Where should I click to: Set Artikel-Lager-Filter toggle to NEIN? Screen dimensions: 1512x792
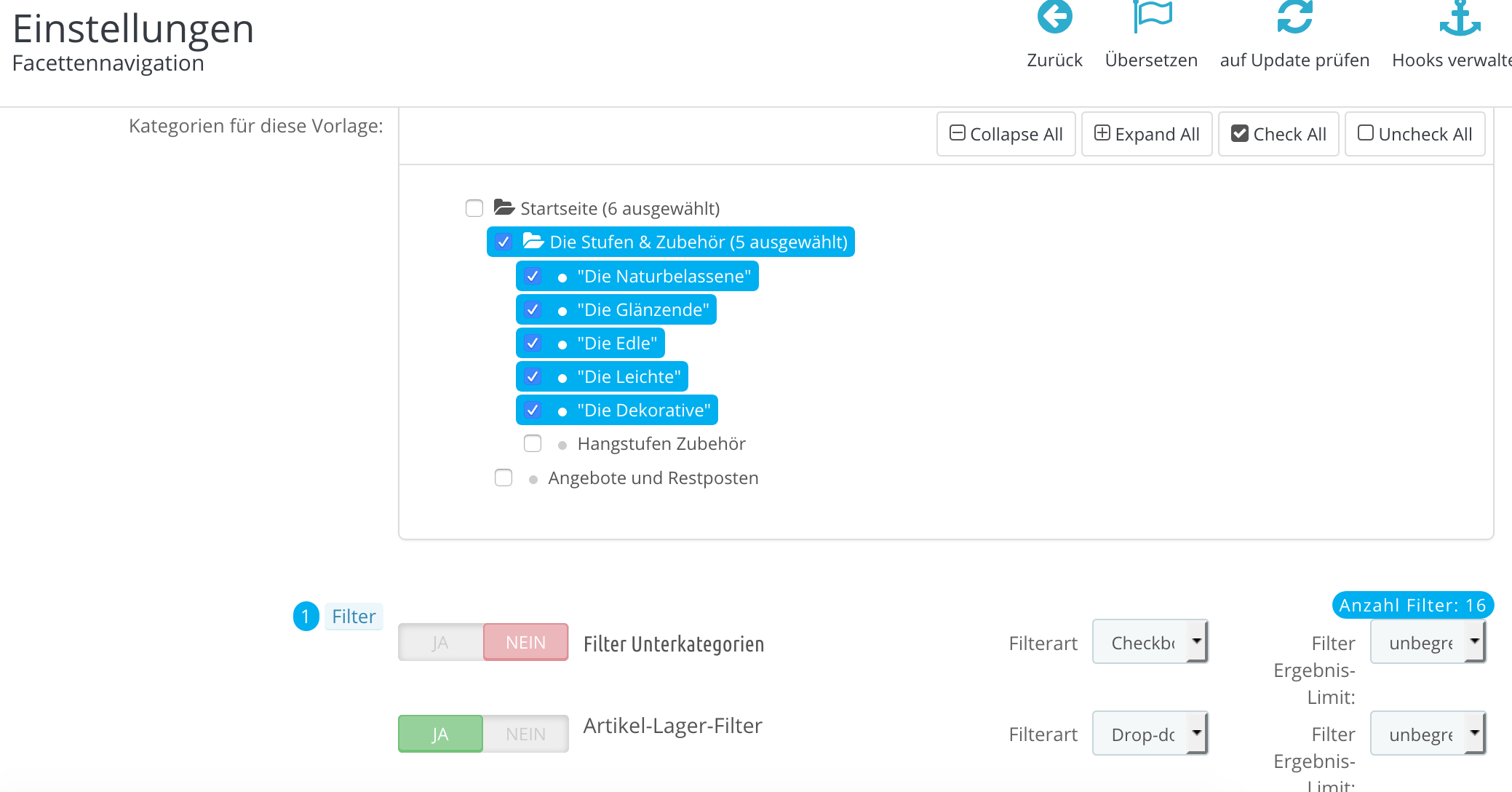[x=525, y=734]
